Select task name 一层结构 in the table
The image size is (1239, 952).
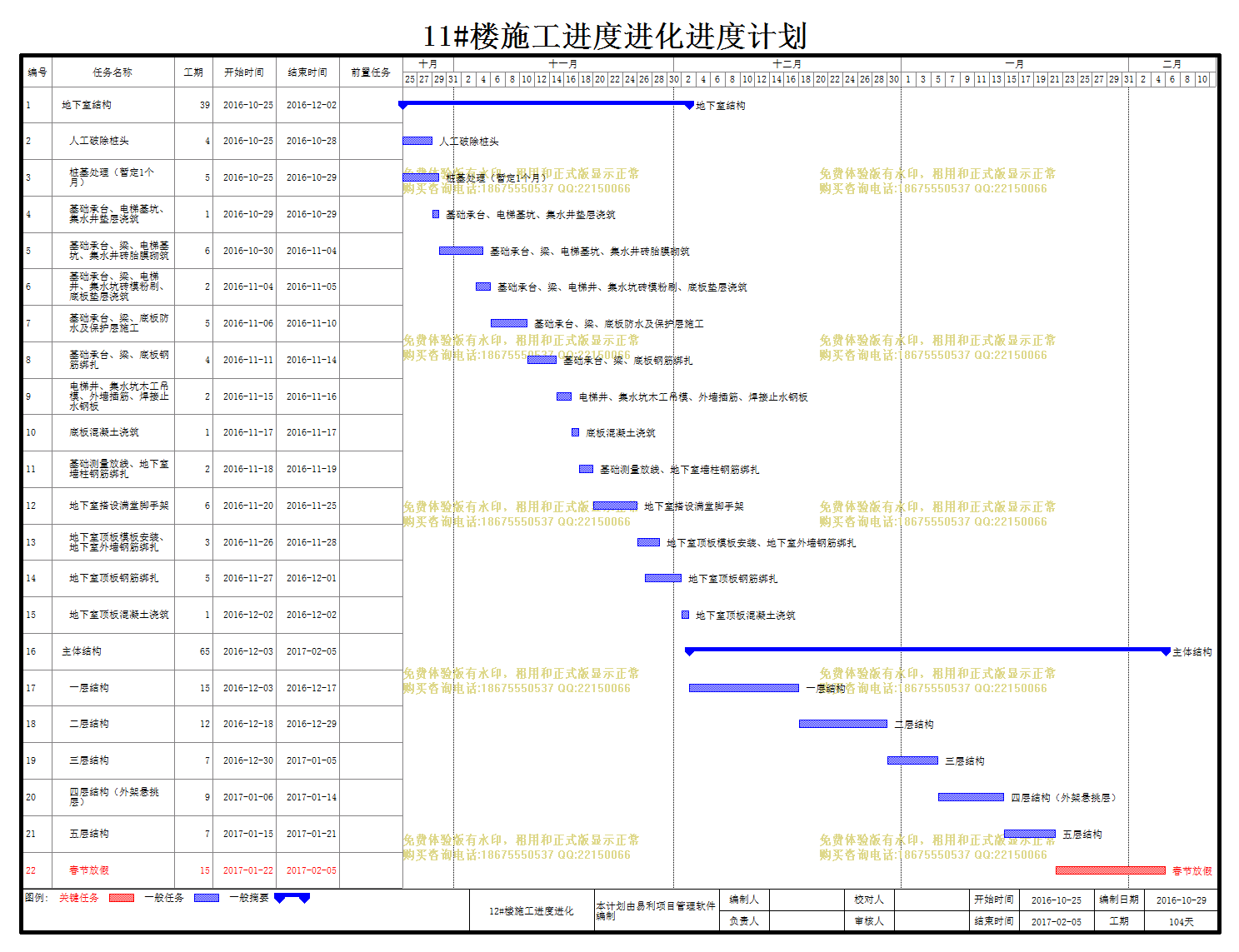pos(89,688)
